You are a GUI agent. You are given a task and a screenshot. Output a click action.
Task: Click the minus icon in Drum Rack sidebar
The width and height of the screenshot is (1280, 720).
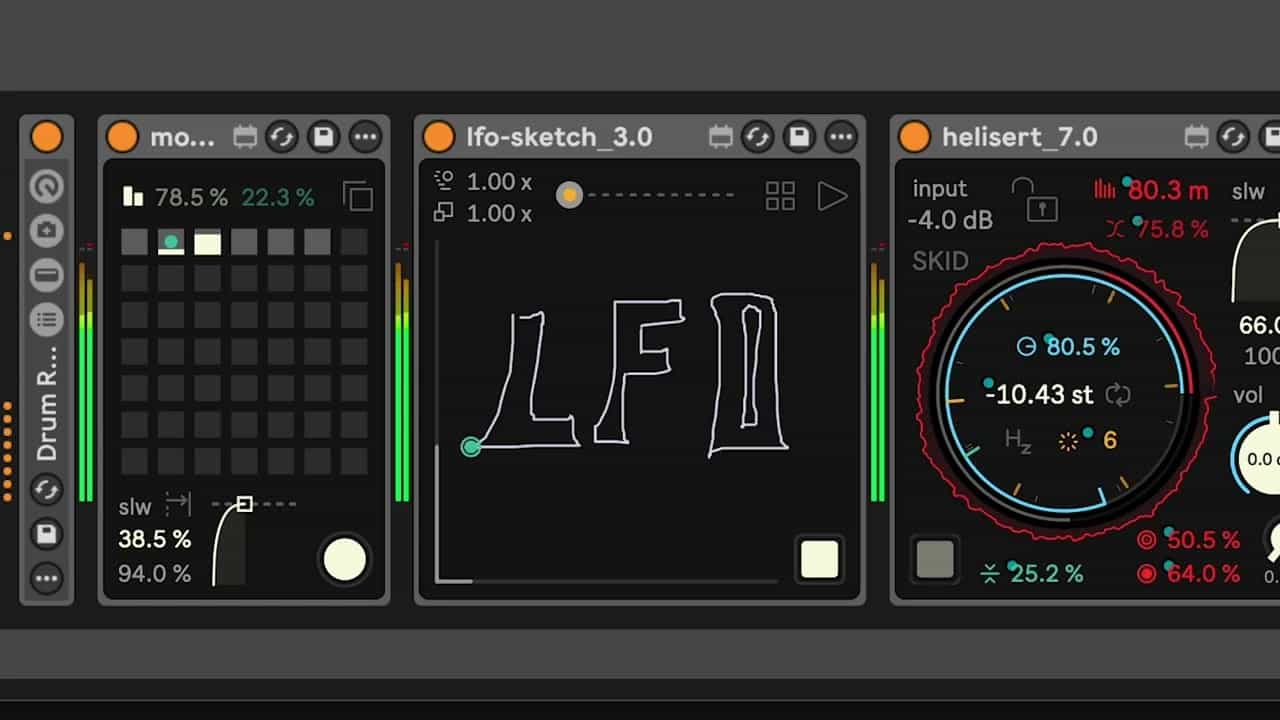(46, 275)
